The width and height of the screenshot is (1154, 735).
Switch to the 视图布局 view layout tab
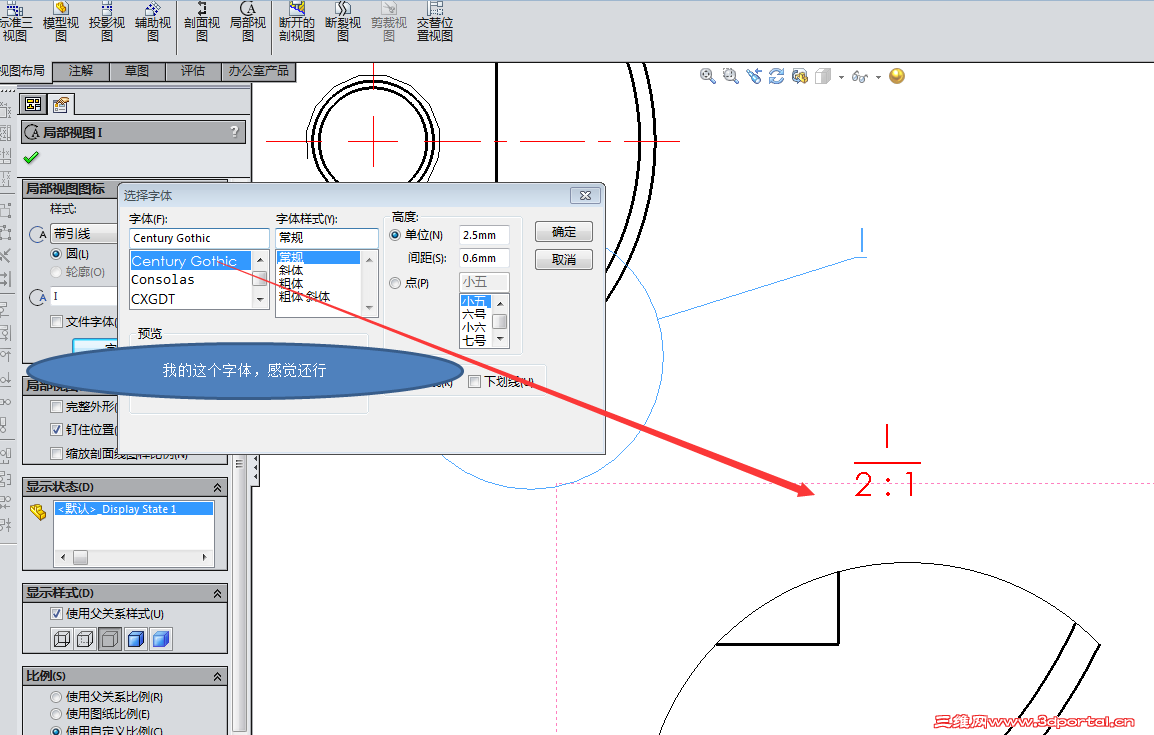click(x=23, y=71)
